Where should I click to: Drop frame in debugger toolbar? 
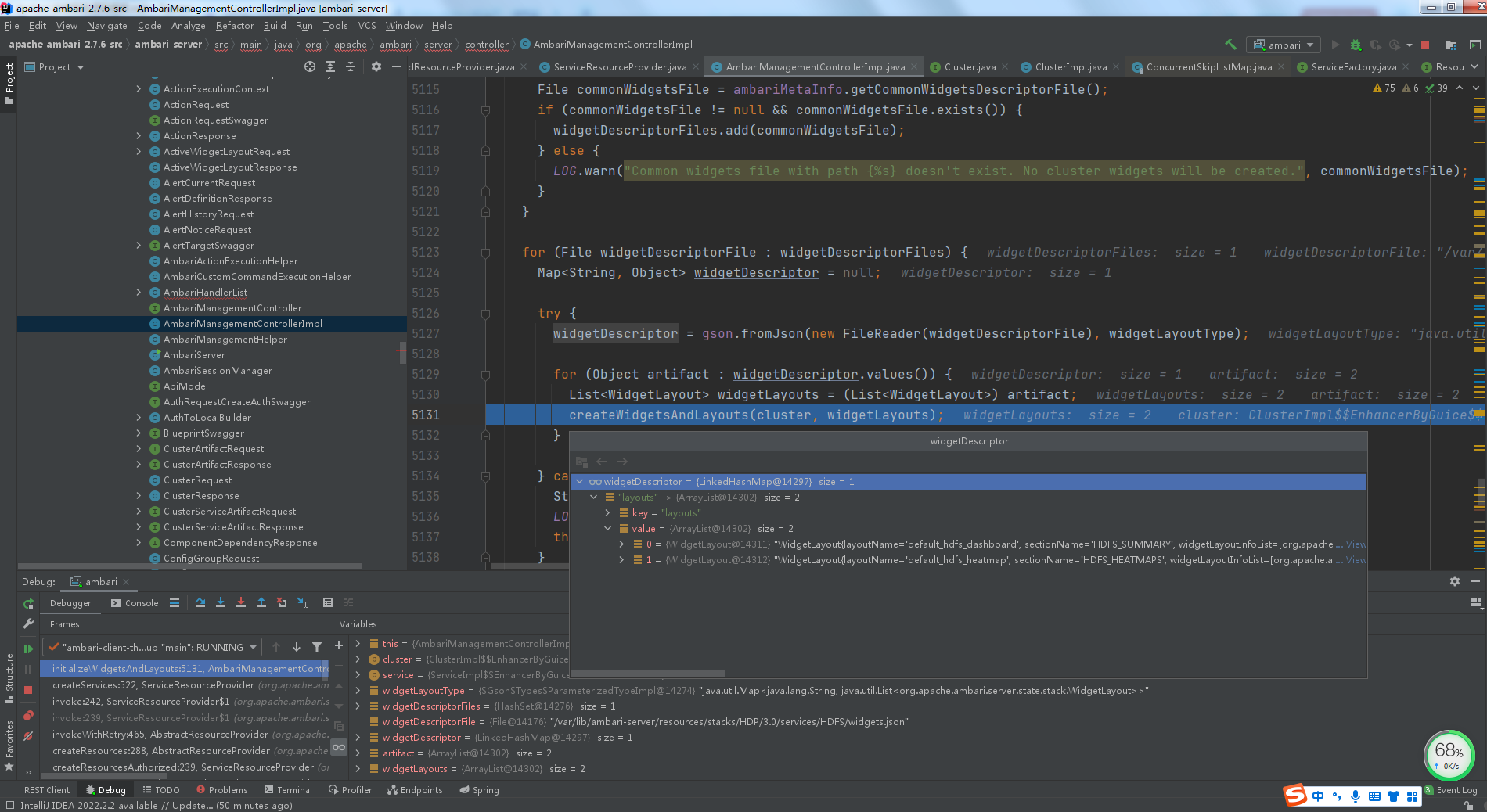click(282, 602)
